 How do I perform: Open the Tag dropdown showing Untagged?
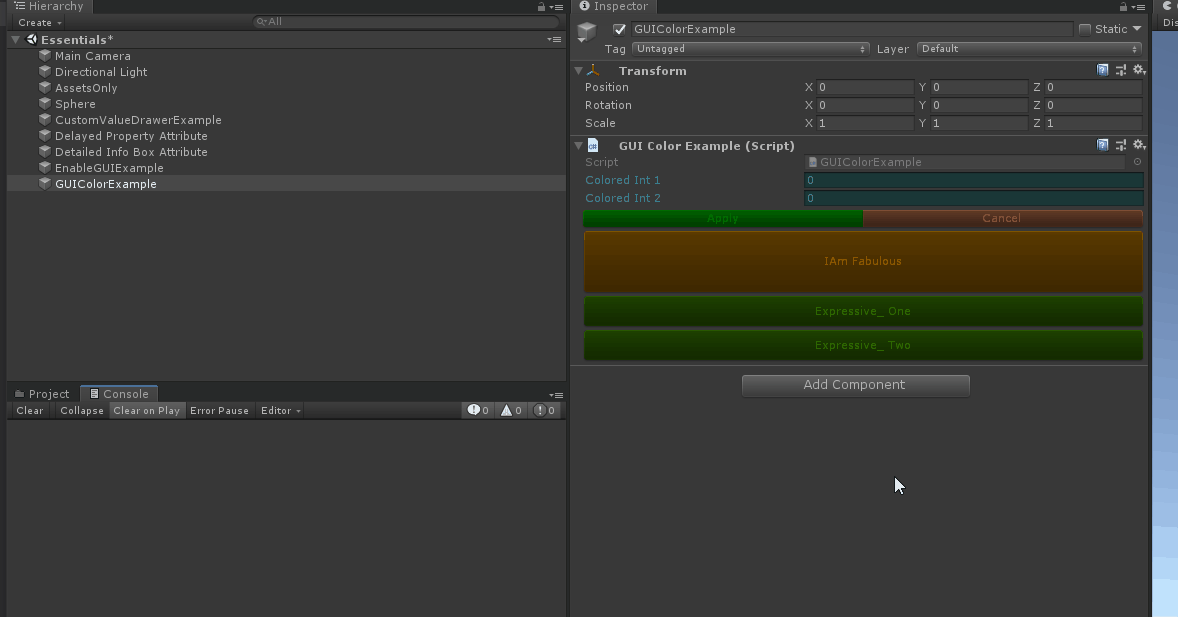coord(750,49)
